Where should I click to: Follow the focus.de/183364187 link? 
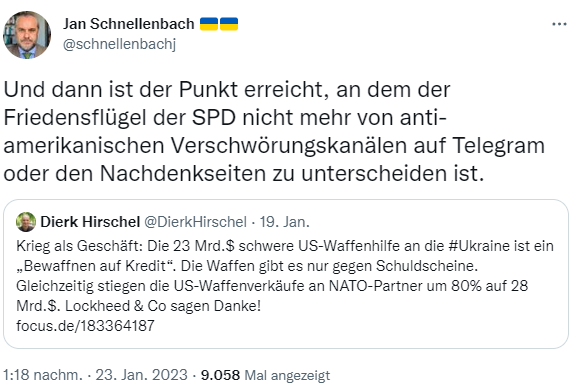pyautogui.click(x=85, y=326)
